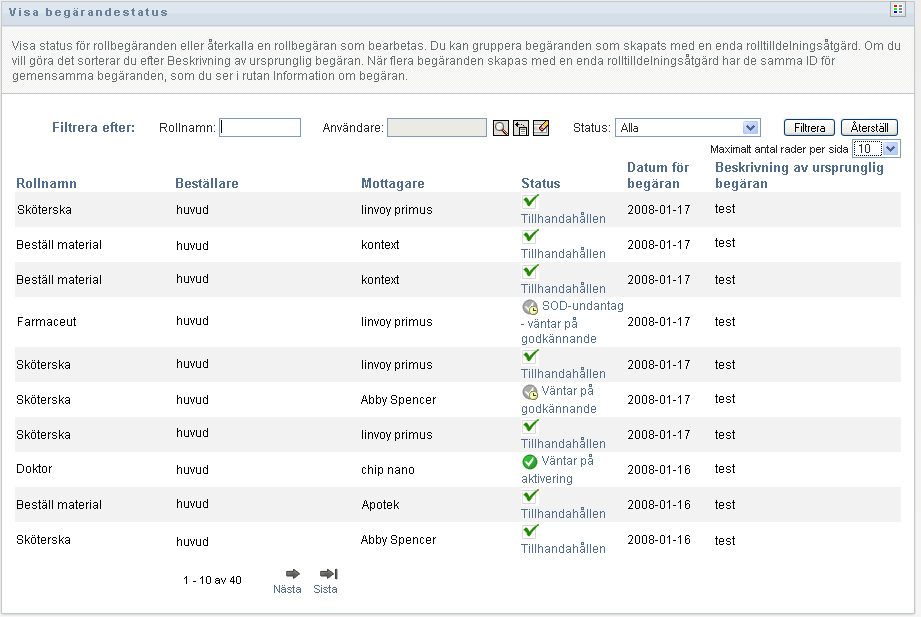Open the Status filter dropdown
Image resolution: width=921 pixels, height=617 pixels.
750,128
